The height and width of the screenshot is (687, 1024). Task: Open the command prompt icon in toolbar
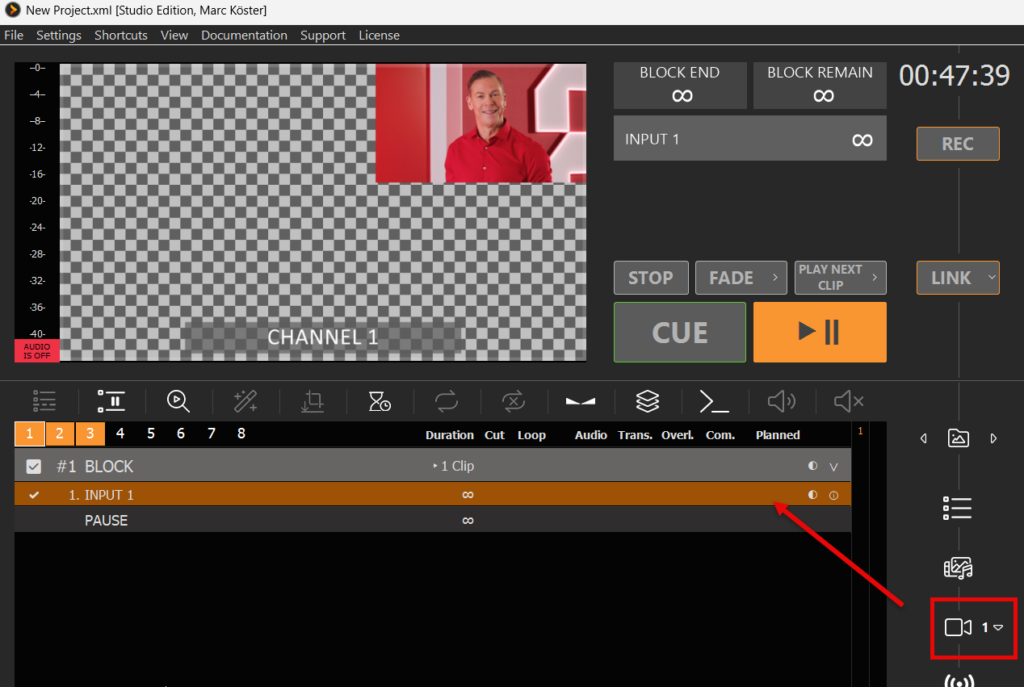tap(713, 401)
